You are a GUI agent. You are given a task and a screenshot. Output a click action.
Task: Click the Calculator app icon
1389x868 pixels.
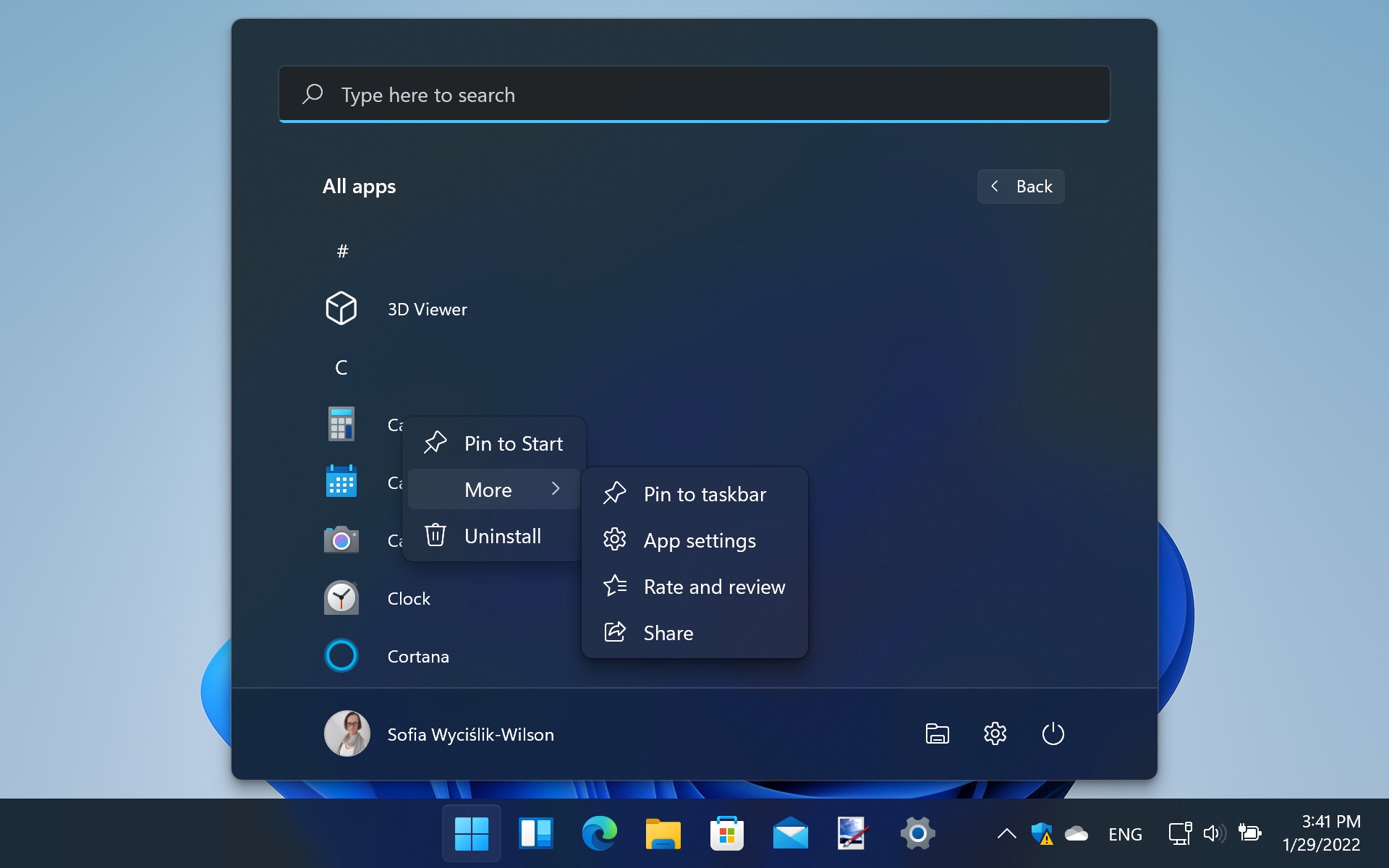341,424
